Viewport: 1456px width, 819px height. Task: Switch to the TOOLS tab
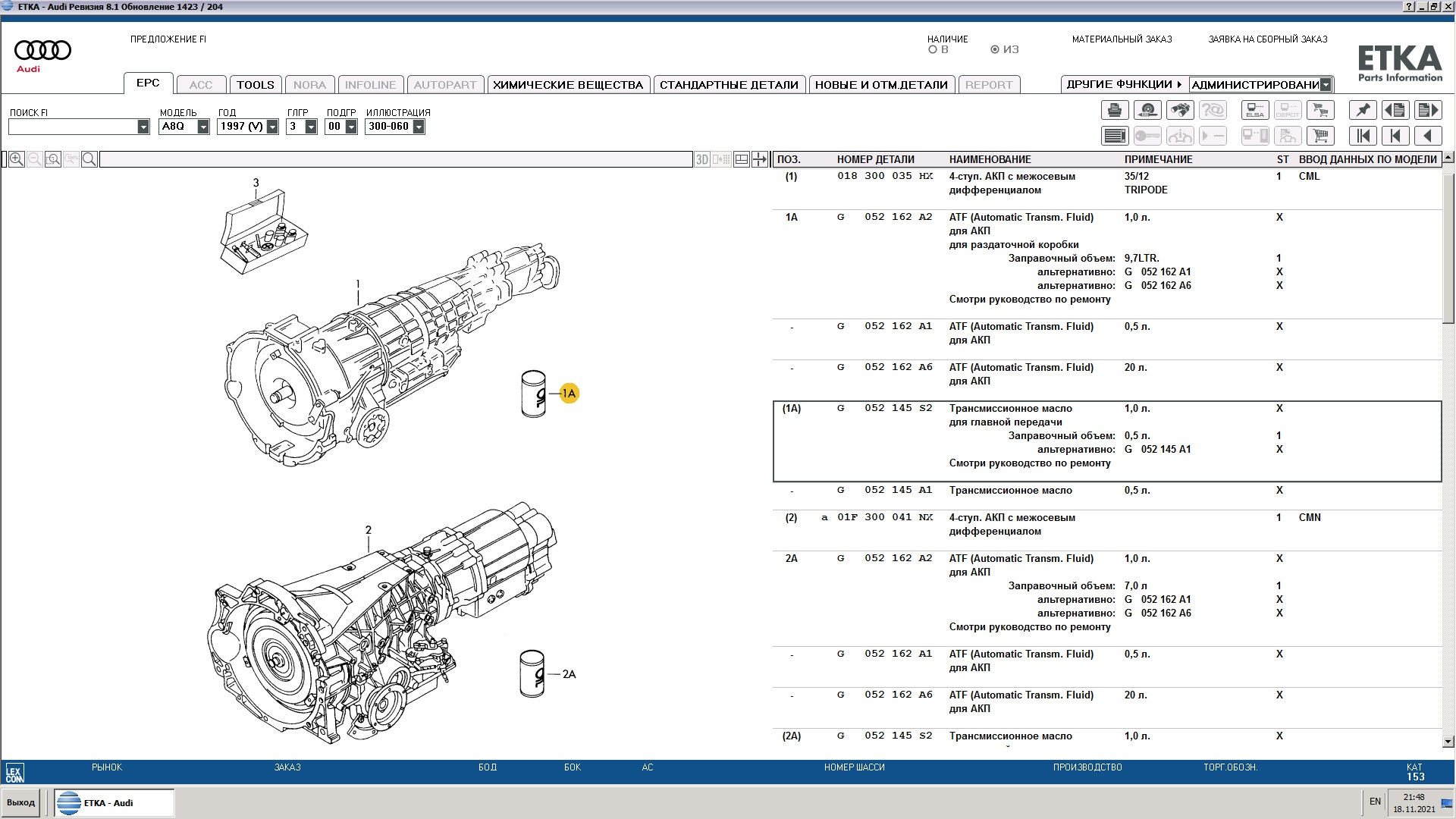[255, 85]
